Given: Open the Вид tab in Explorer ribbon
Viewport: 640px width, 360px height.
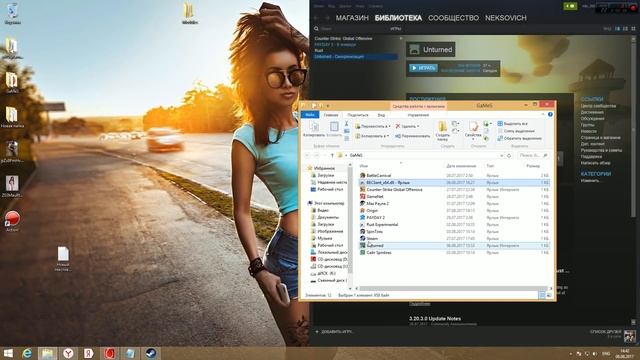Looking at the screenshot, I should 381,115.
